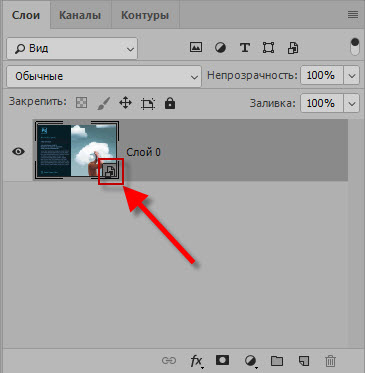
Task: Open the Вид filter type dropdown
Action: [x=72, y=48]
